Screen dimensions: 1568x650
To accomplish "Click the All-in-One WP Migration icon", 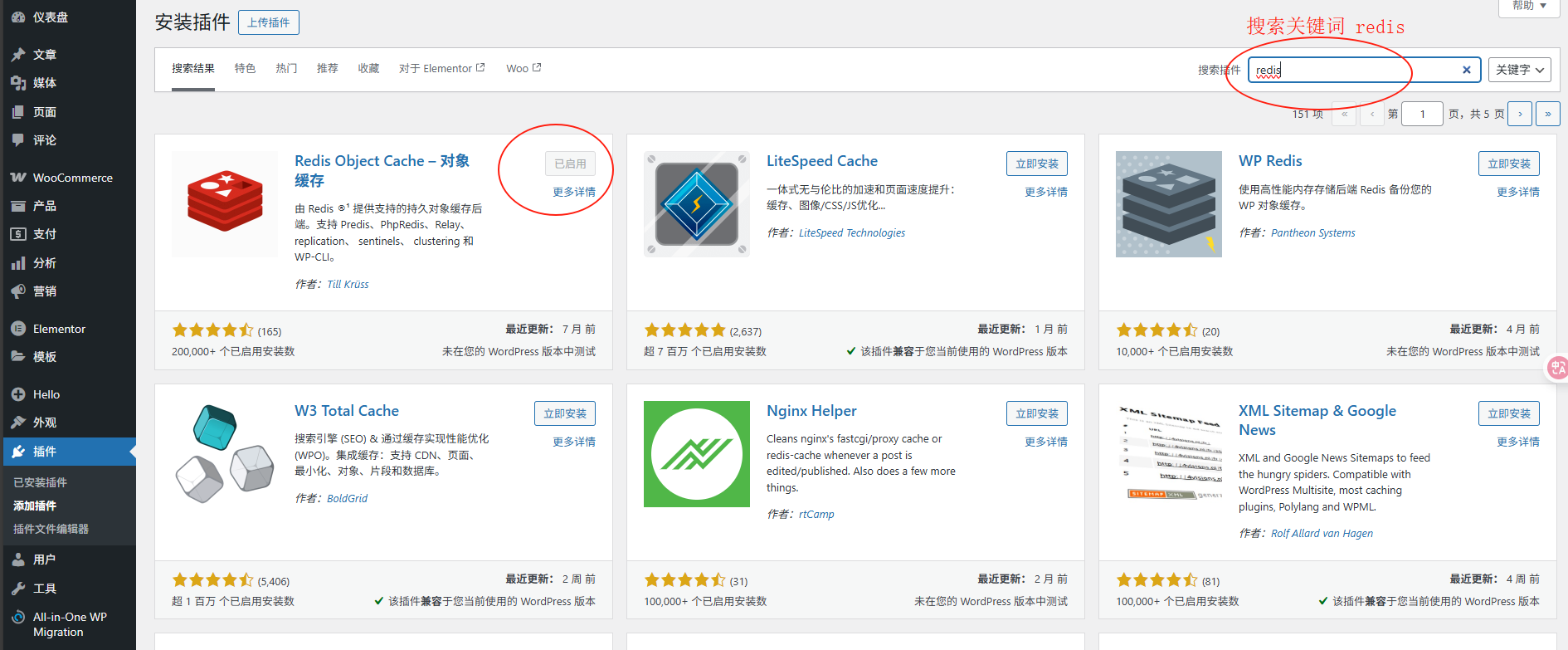I will pos(18,617).
